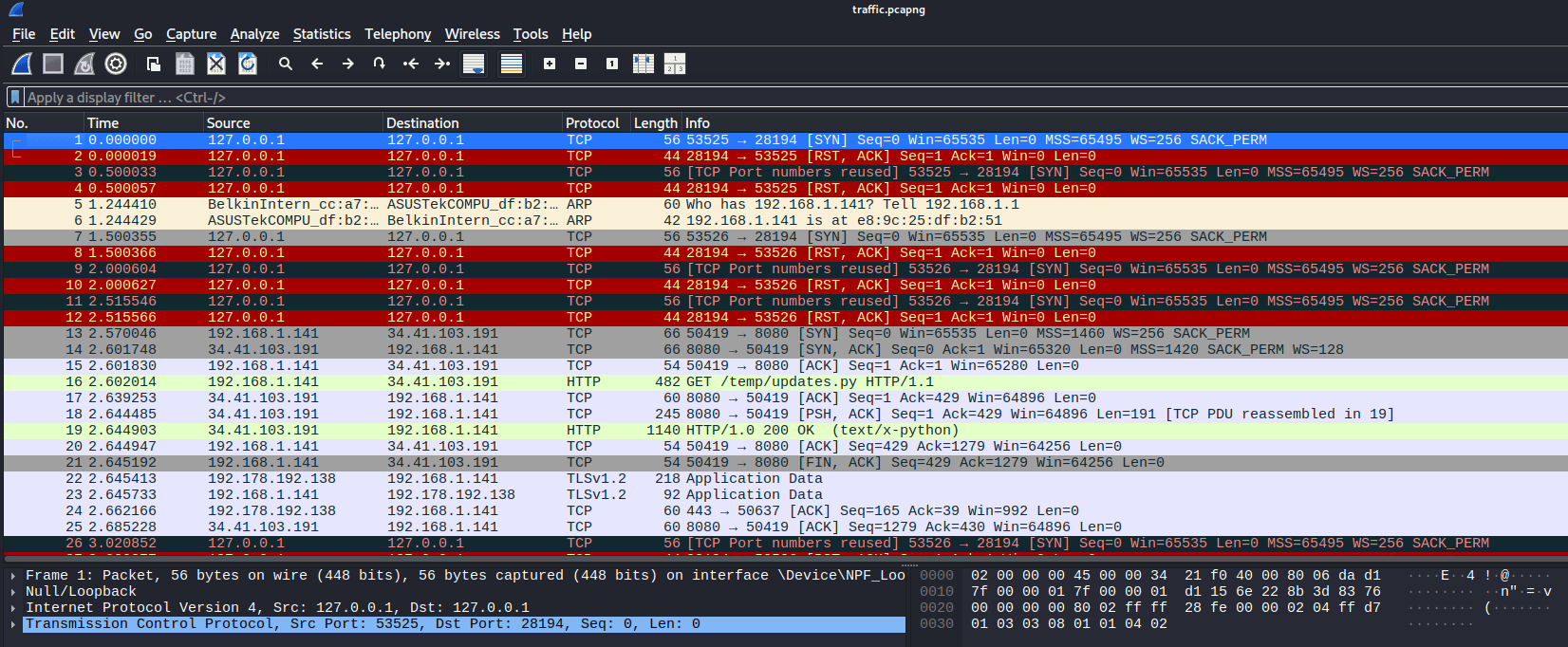Zoom in main window text
1568x647 pixels.
(x=550, y=64)
